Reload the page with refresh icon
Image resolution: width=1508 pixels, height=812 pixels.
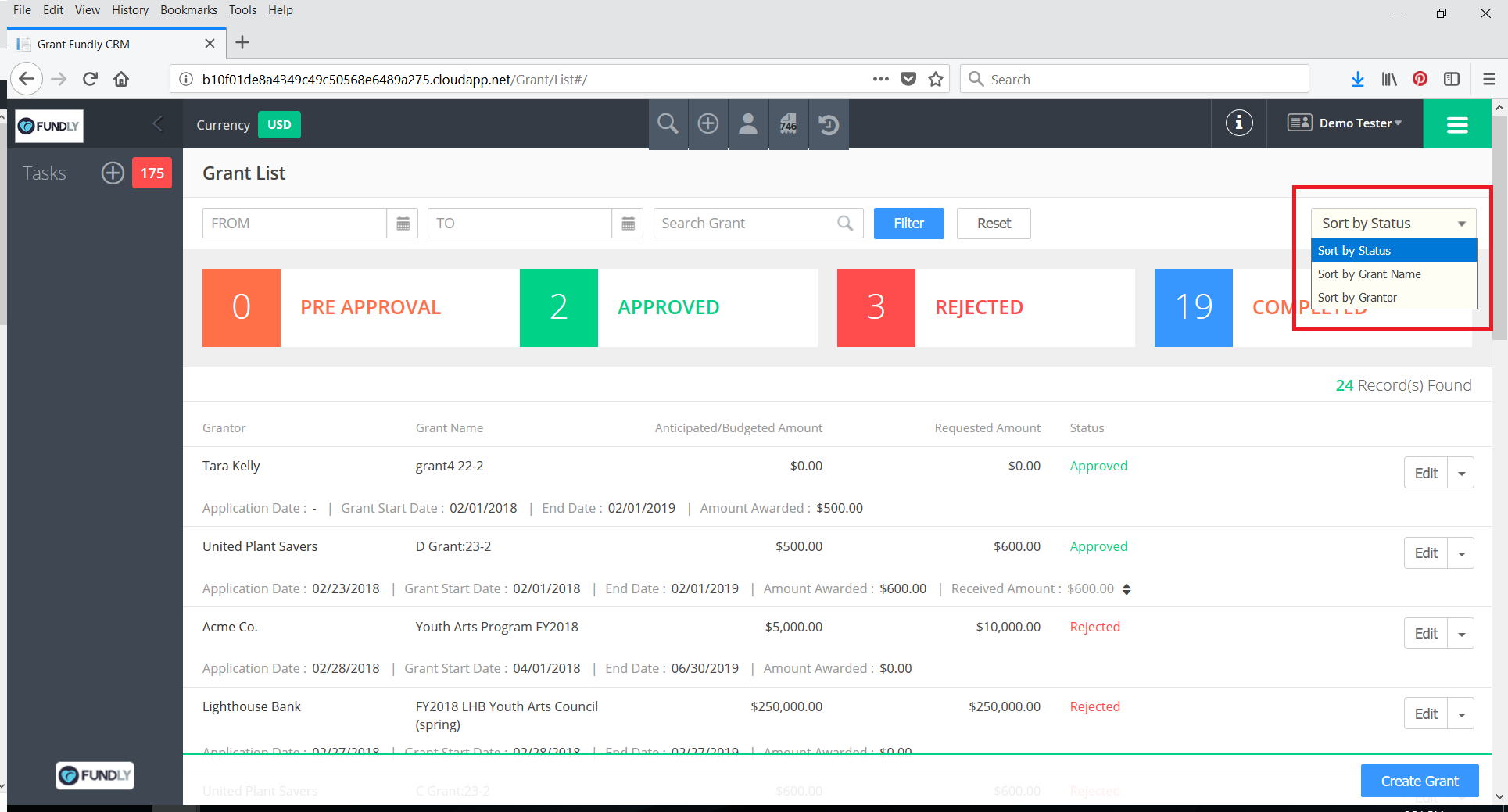click(91, 79)
